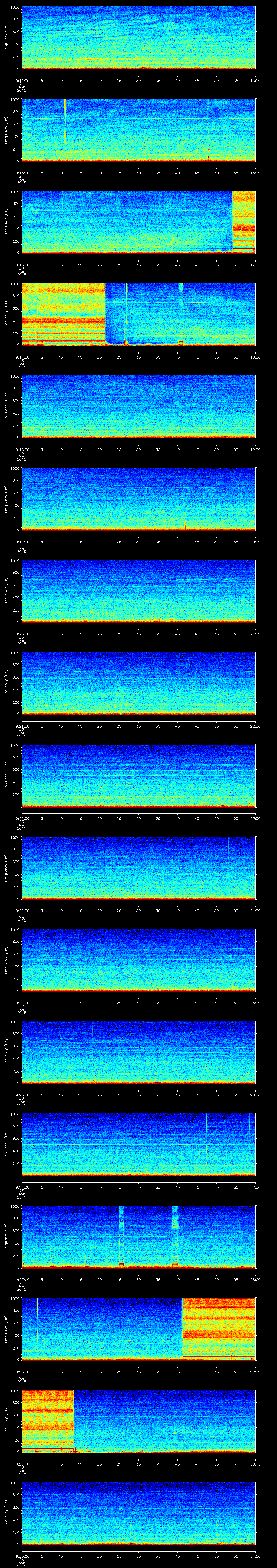Click the spectrogram panel starting at 9:24:00
Screen dimensions: 277x1568
(139, 960)
